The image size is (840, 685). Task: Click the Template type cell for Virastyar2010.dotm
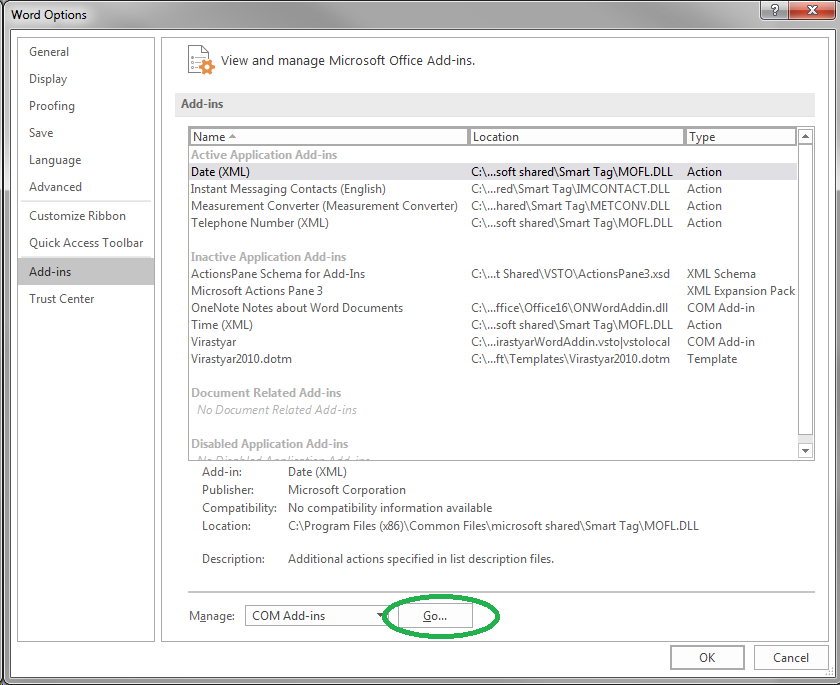point(712,359)
